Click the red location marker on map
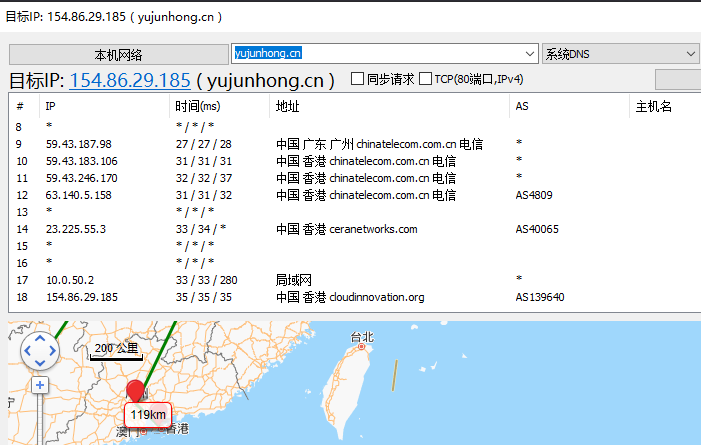Screen dimensions: 701x445 [x=135, y=392]
